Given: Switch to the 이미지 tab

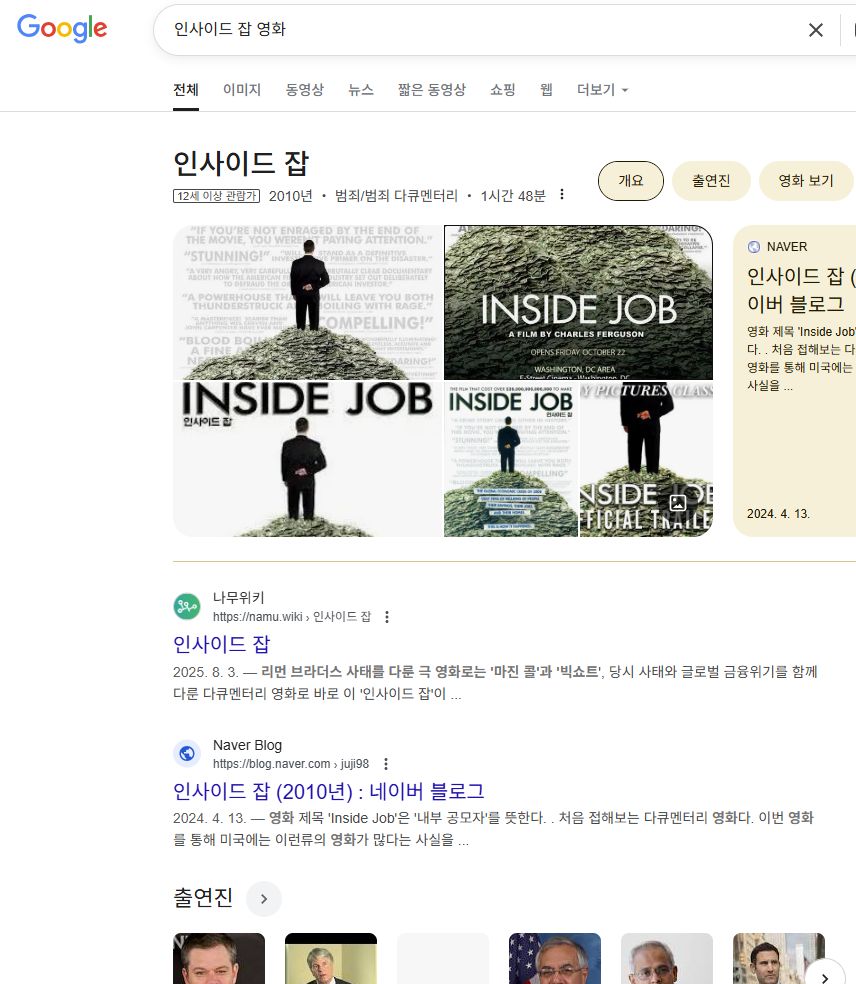Looking at the screenshot, I should click(242, 90).
